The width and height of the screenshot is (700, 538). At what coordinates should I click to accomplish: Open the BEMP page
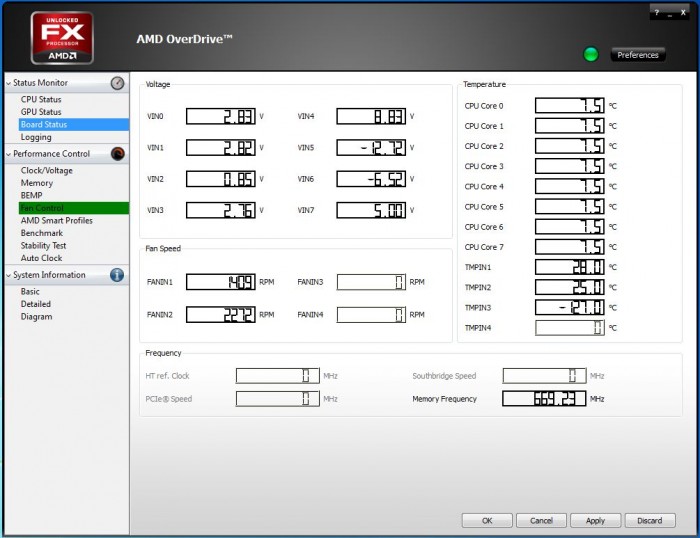pos(31,195)
